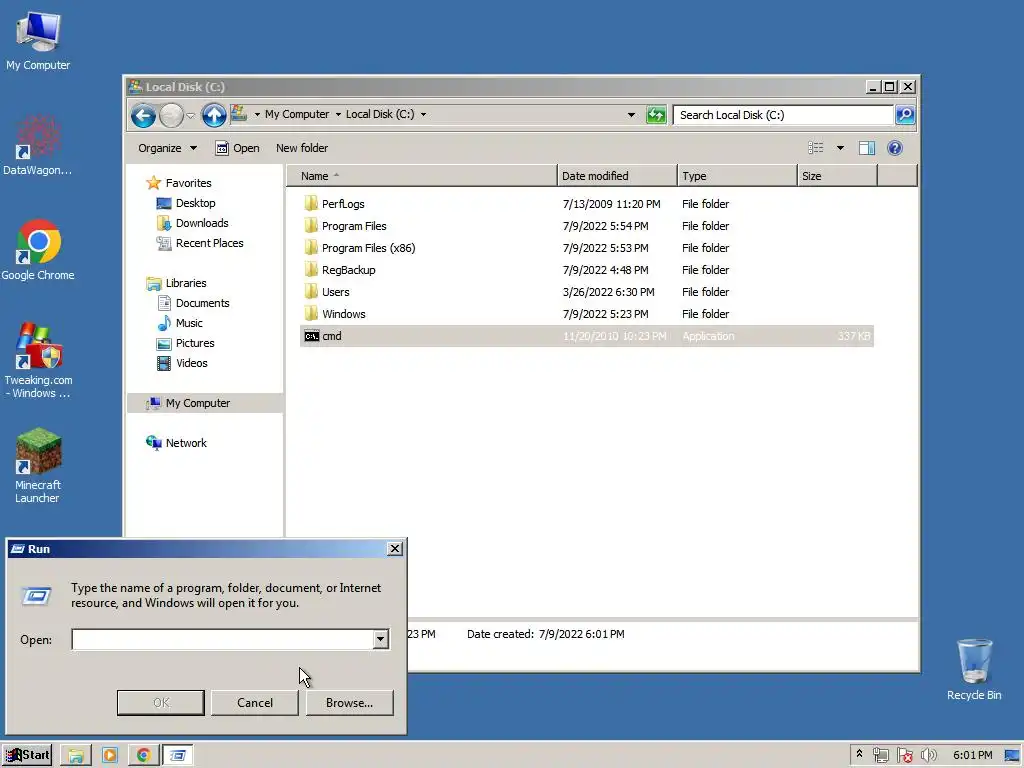Click Cancel in Run dialog
Viewport: 1024px width, 768px height.
255,703
